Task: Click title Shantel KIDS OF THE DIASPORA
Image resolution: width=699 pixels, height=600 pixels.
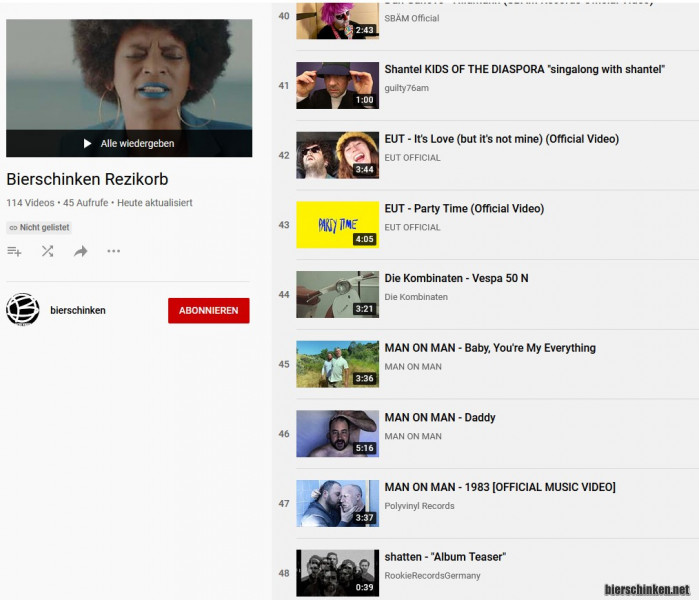Action: click(x=525, y=70)
